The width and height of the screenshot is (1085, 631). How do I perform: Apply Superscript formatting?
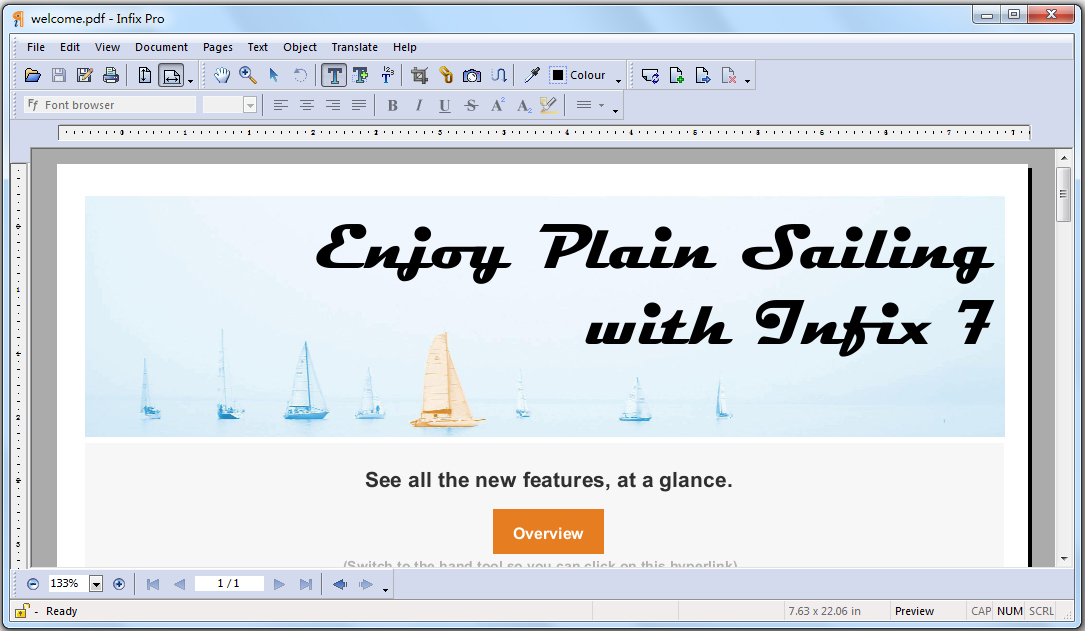point(498,105)
